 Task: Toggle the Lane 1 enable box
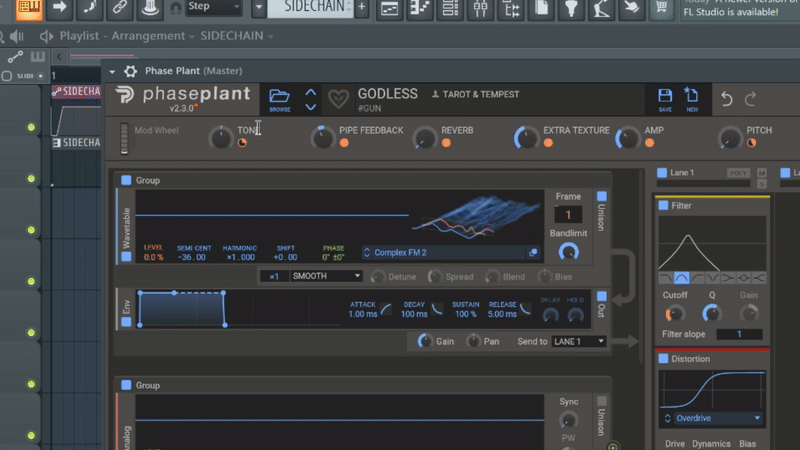pyautogui.click(x=662, y=172)
